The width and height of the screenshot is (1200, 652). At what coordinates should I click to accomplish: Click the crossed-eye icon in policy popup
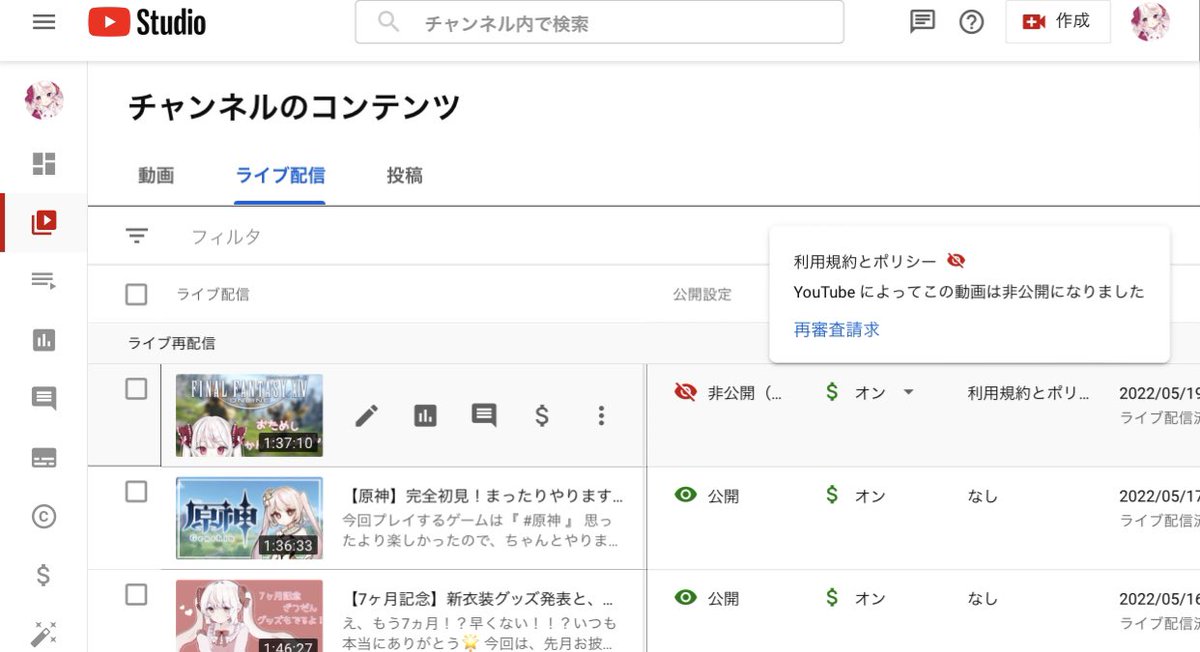(x=956, y=261)
